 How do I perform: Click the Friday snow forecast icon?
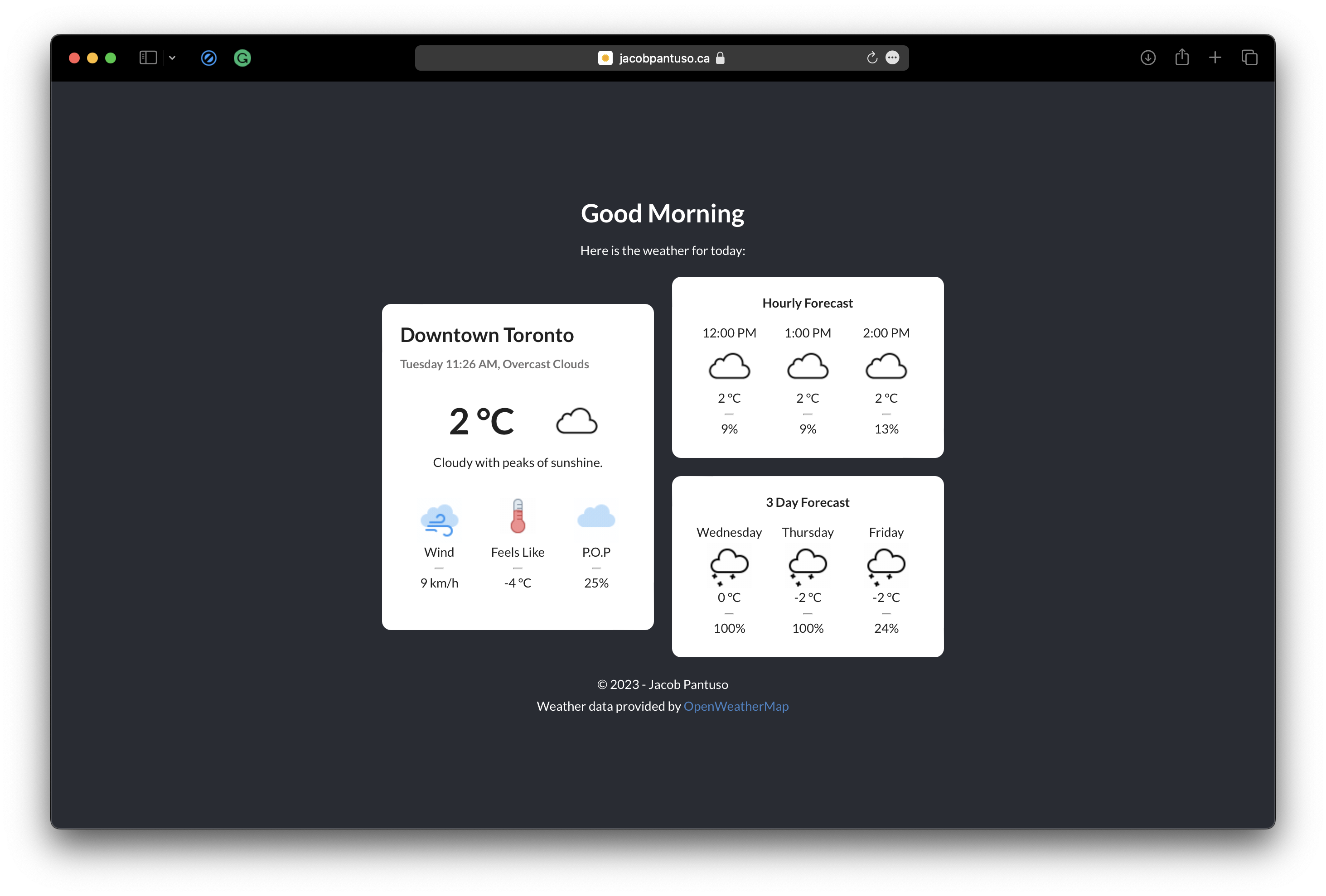point(886,566)
